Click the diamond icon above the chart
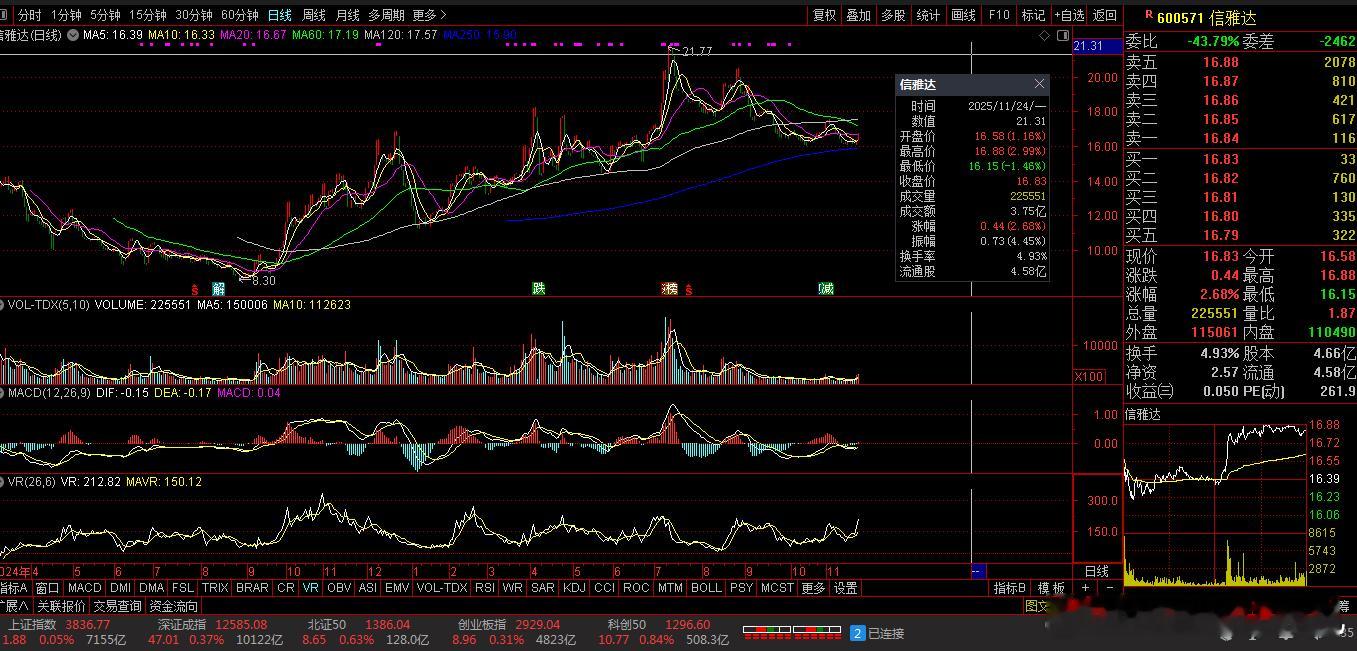1357x651 pixels. (x=1045, y=35)
